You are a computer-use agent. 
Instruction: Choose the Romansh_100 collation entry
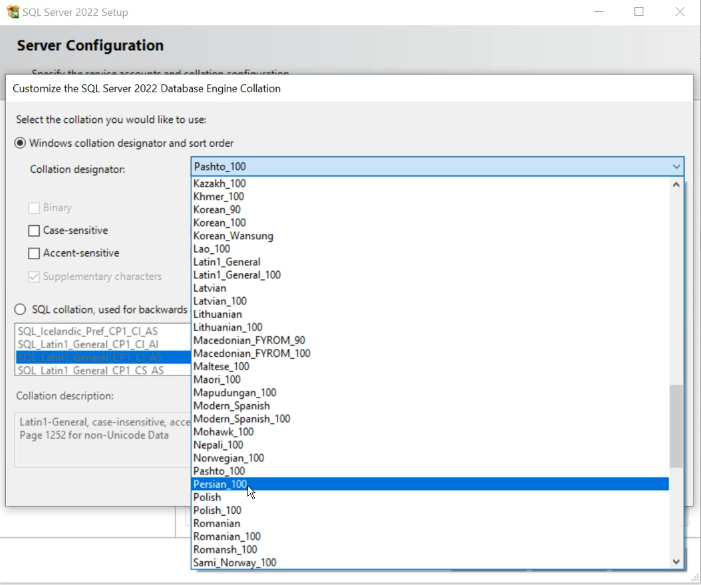(x=430, y=549)
